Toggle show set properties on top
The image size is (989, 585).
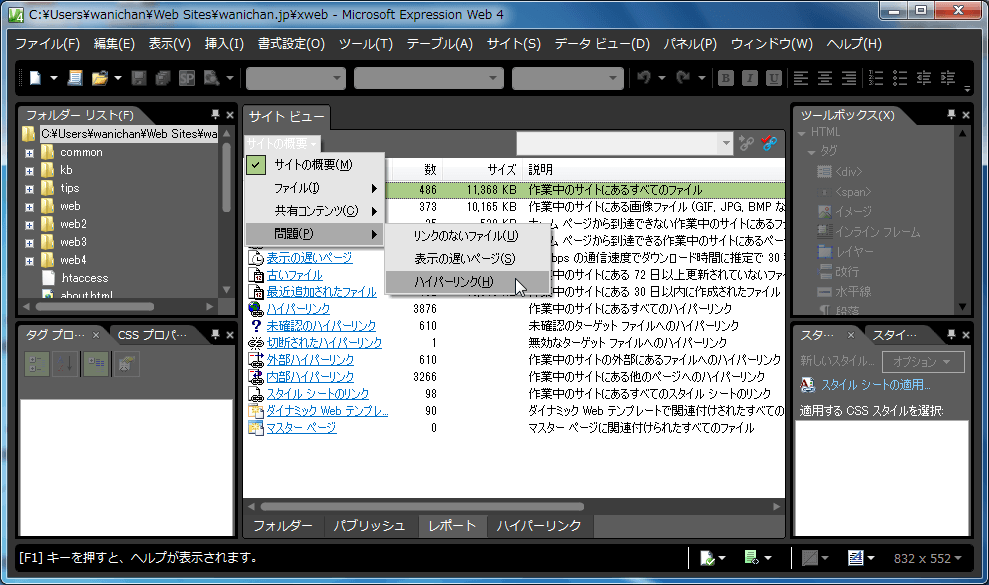(x=96, y=363)
